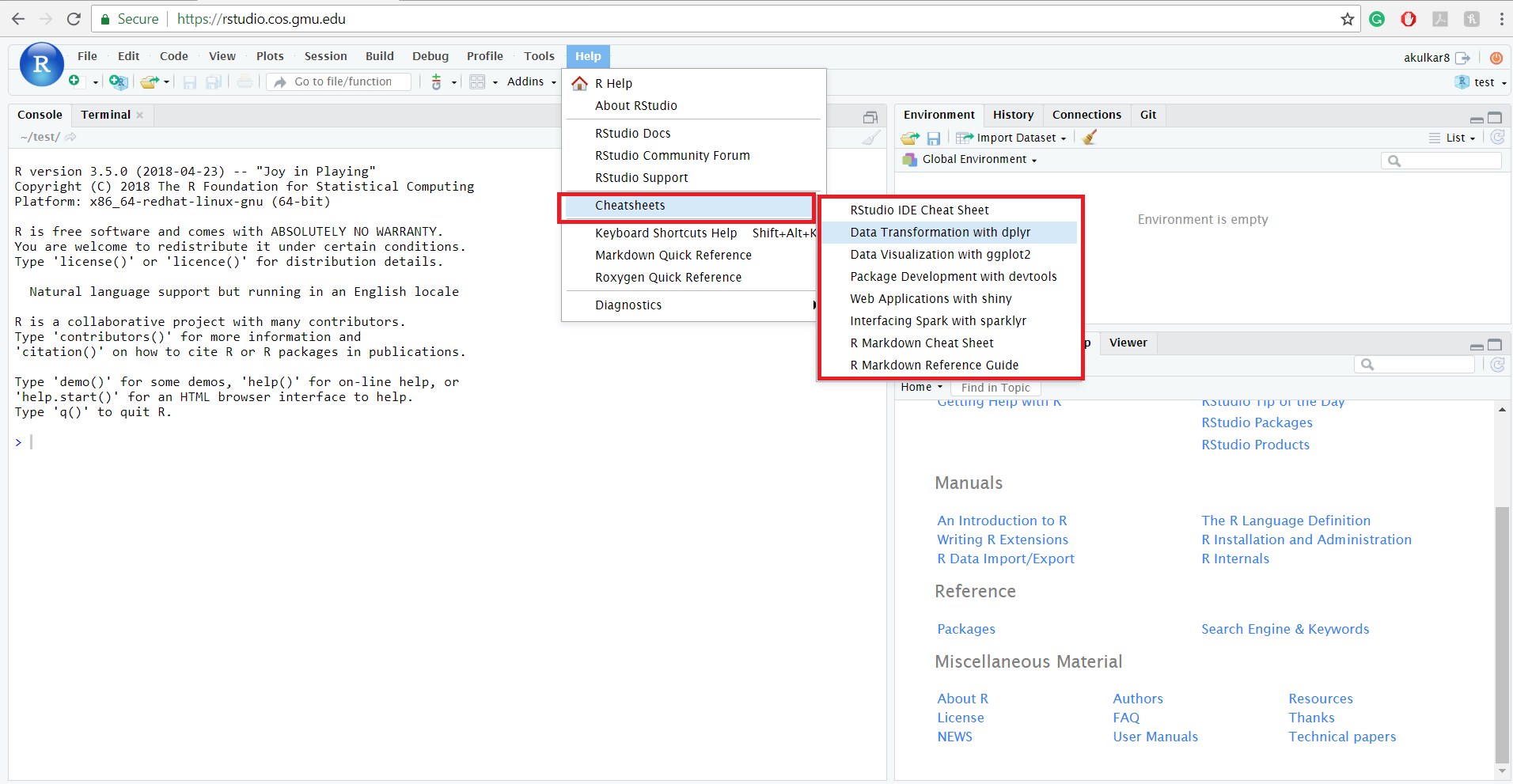
Task: Select Data Transformation with dplyr cheatsheet
Action: 950,233
